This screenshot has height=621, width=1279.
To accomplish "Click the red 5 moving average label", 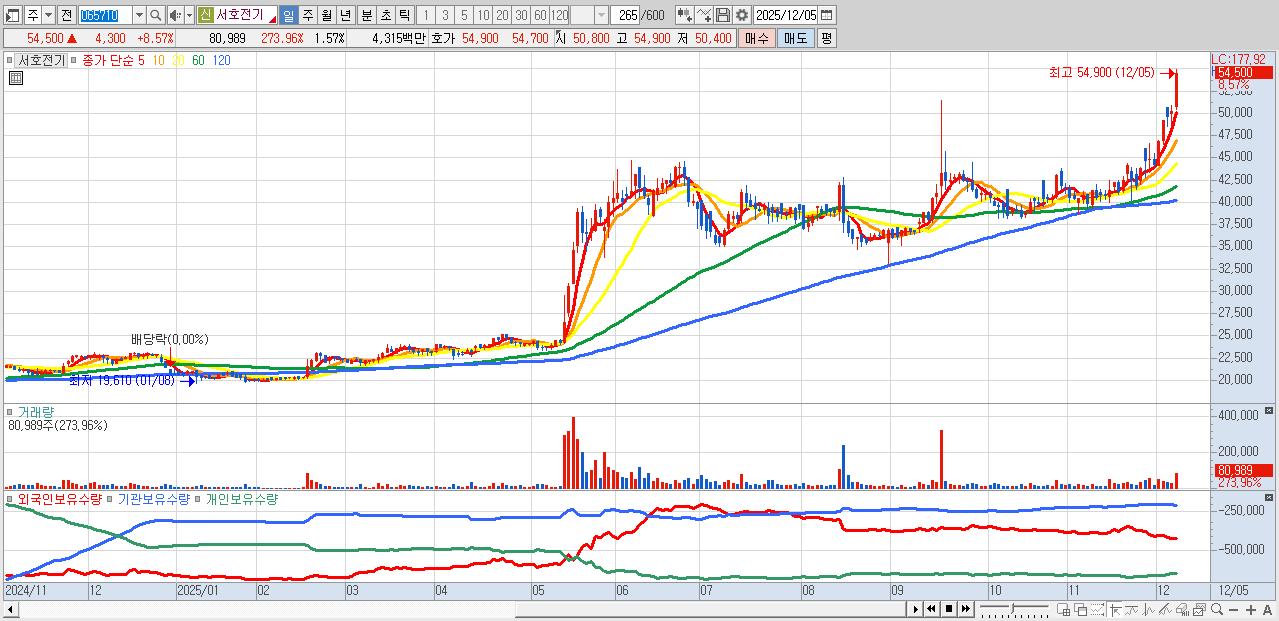I will (141, 60).
